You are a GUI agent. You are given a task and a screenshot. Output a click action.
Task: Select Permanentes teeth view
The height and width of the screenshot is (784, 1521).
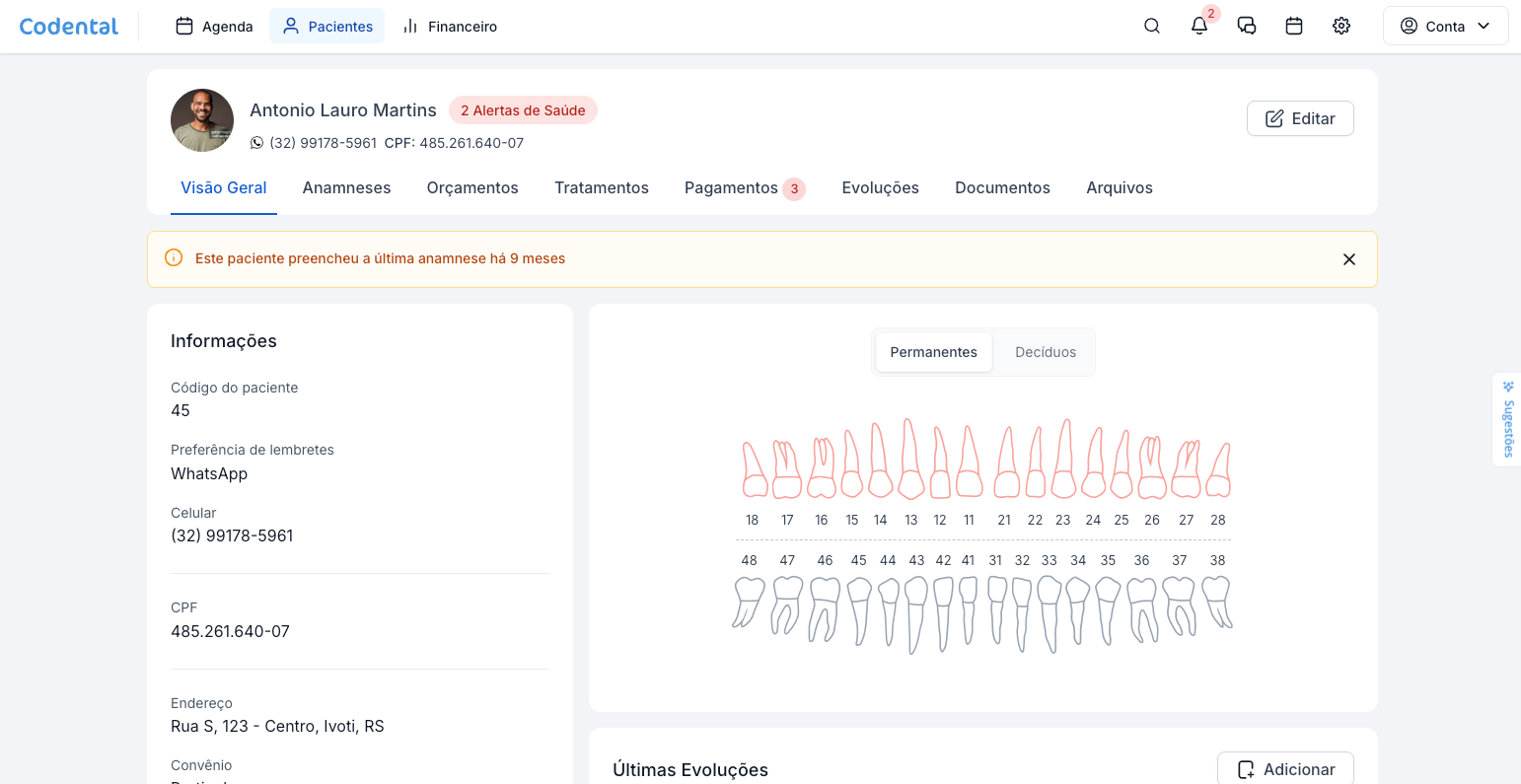click(x=933, y=352)
